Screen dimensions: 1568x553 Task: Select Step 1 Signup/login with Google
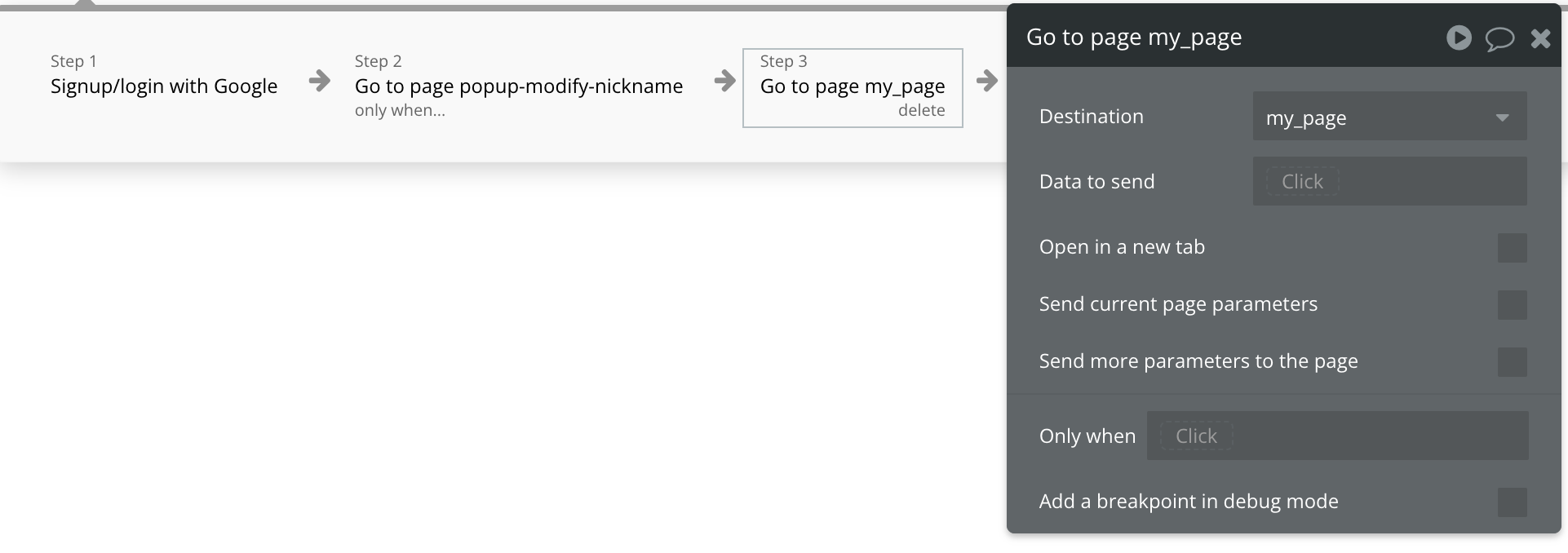[x=163, y=86]
